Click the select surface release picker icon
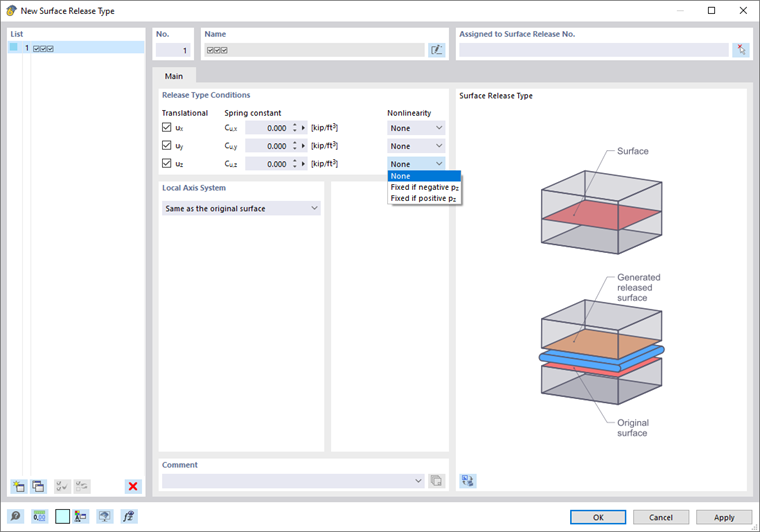The height and width of the screenshot is (532, 760). click(x=741, y=50)
